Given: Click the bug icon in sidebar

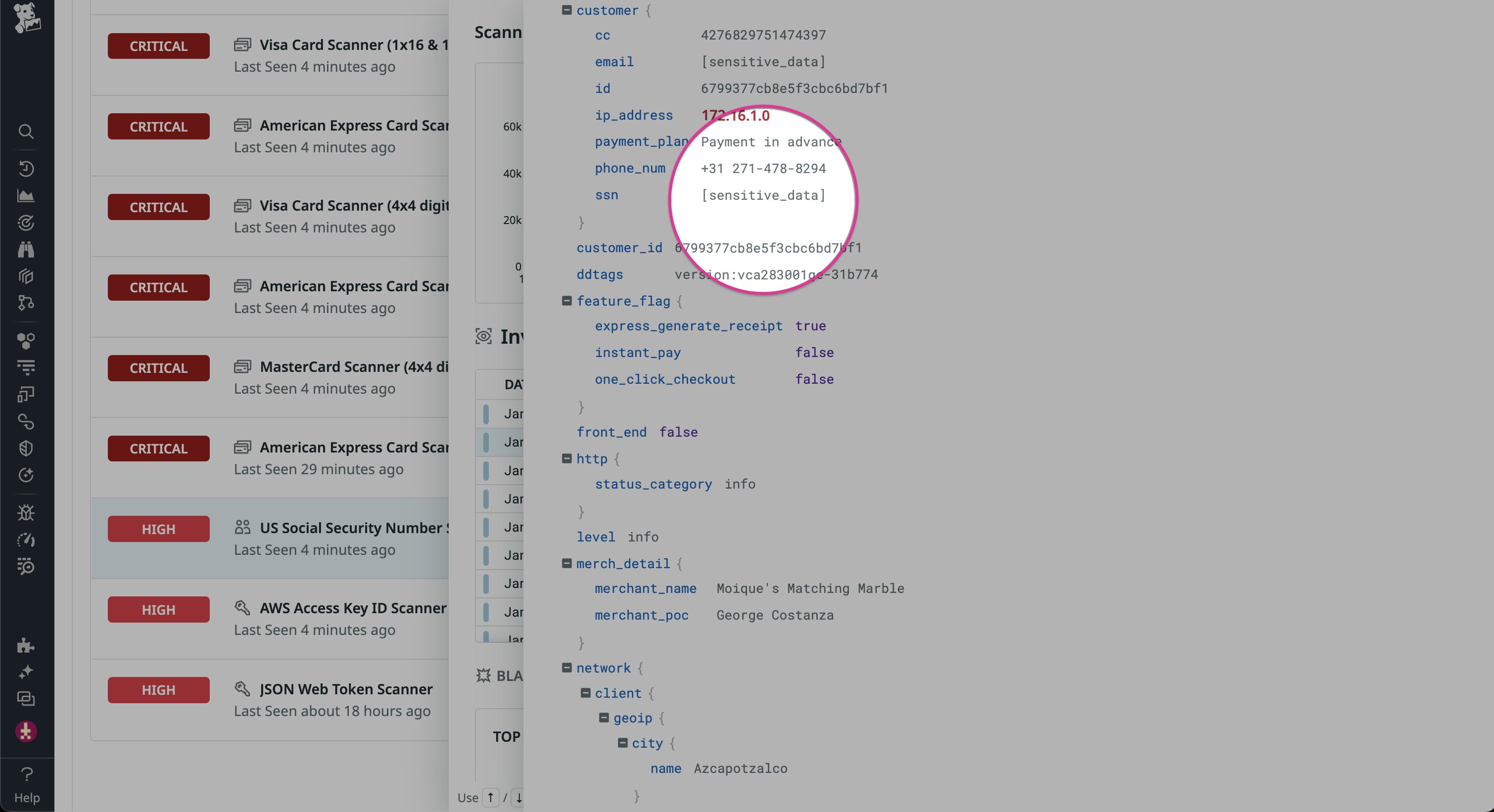Looking at the screenshot, I should 26,513.
